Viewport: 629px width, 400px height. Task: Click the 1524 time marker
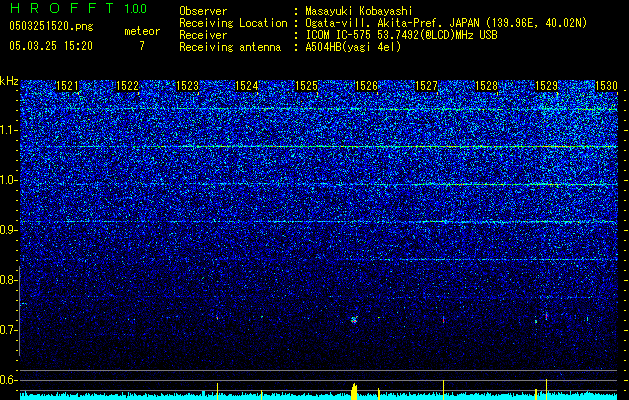pyautogui.click(x=246, y=86)
